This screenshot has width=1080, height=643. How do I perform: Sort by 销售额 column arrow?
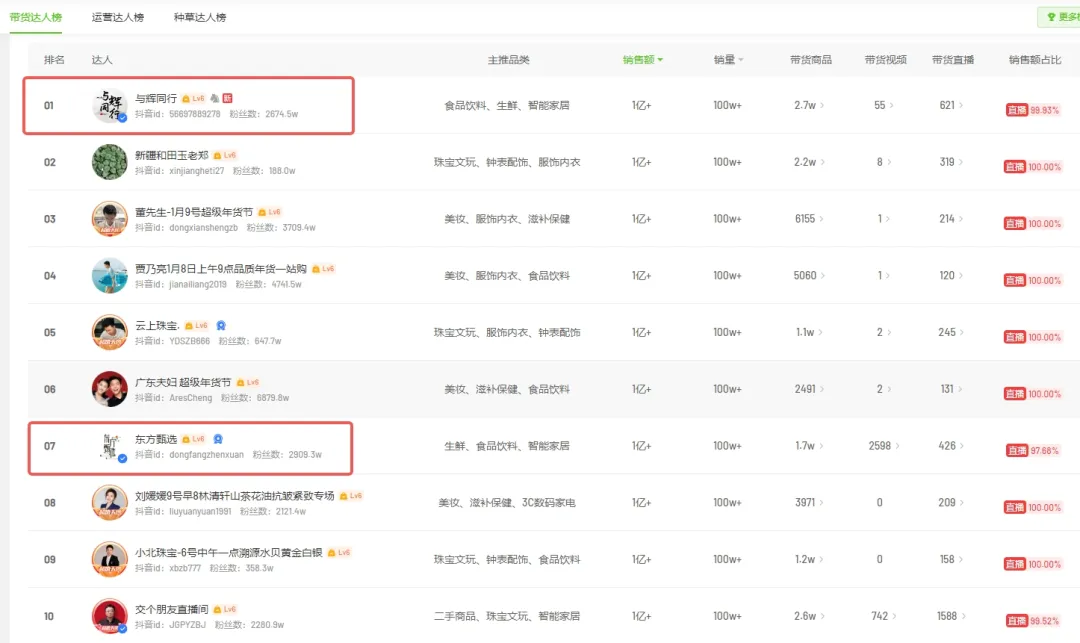click(660, 60)
